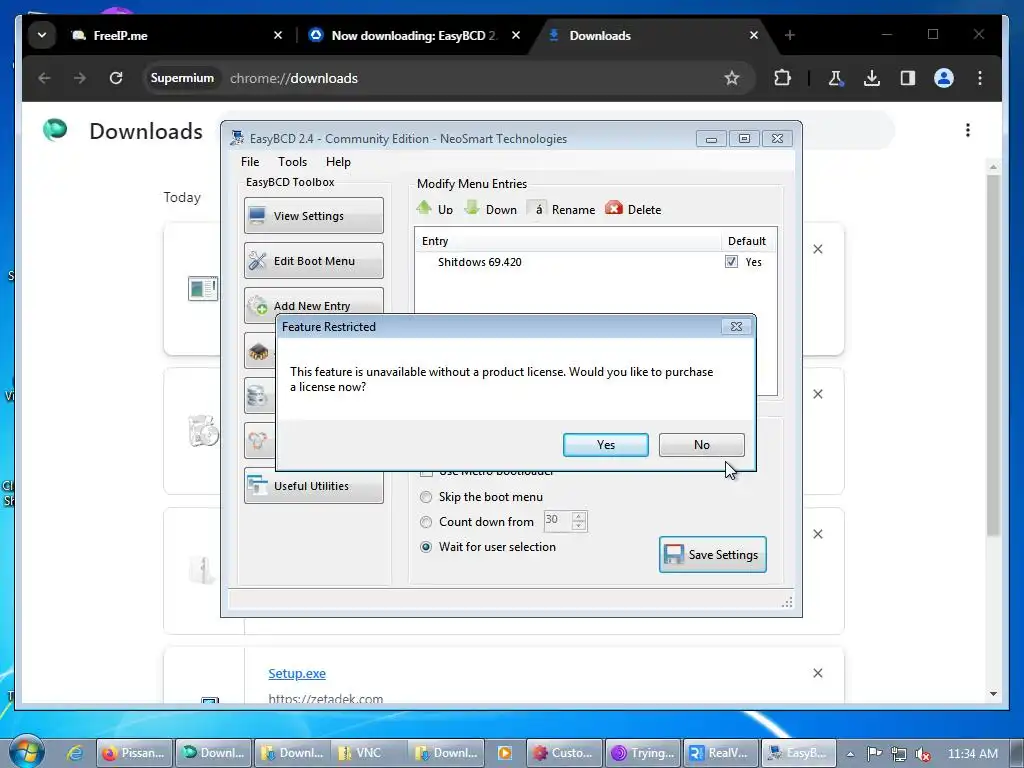Click the Rename entry icon

coord(561,209)
